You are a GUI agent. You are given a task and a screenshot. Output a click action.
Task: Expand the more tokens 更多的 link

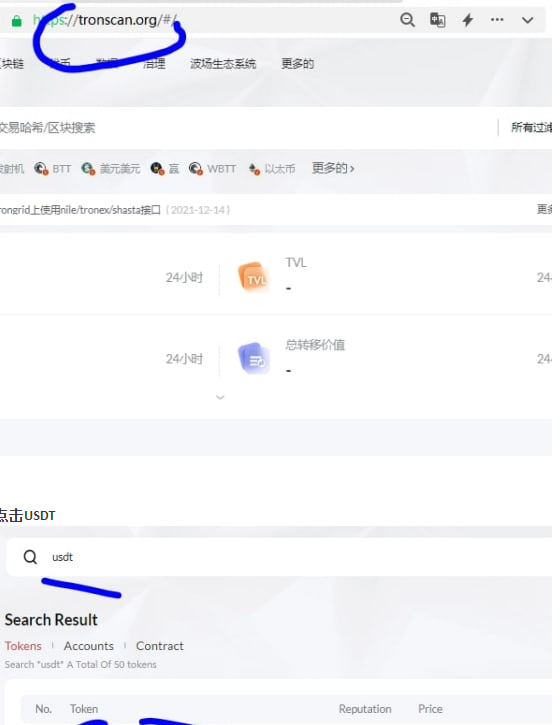(x=333, y=168)
